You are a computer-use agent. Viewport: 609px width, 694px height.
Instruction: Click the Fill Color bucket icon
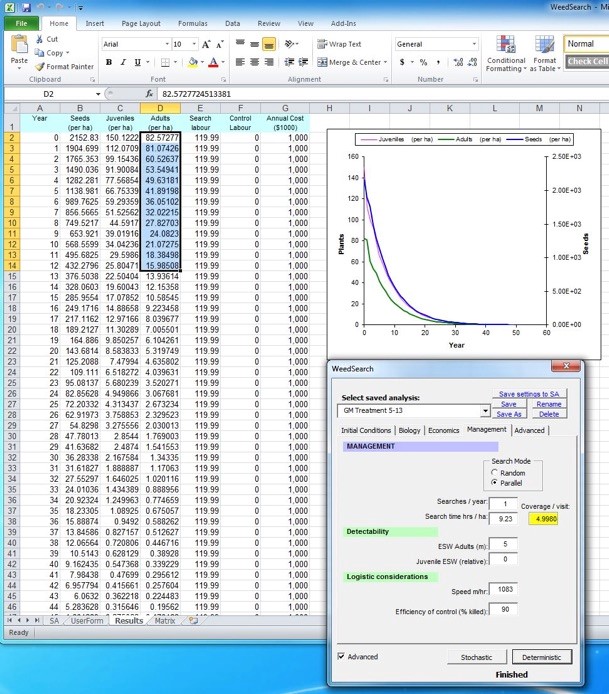[x=193, y=62]
